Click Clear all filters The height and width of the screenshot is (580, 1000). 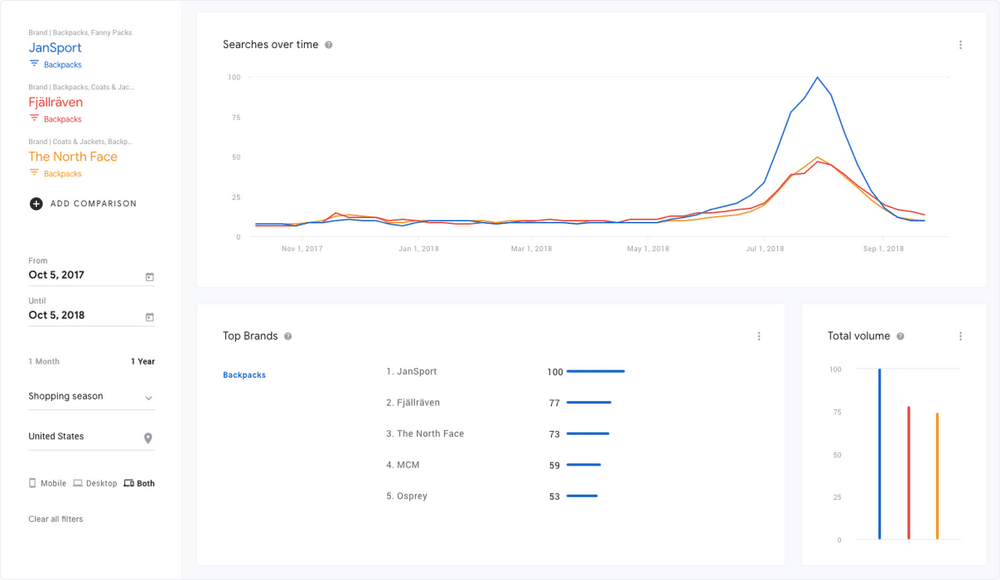coord(55,519)
